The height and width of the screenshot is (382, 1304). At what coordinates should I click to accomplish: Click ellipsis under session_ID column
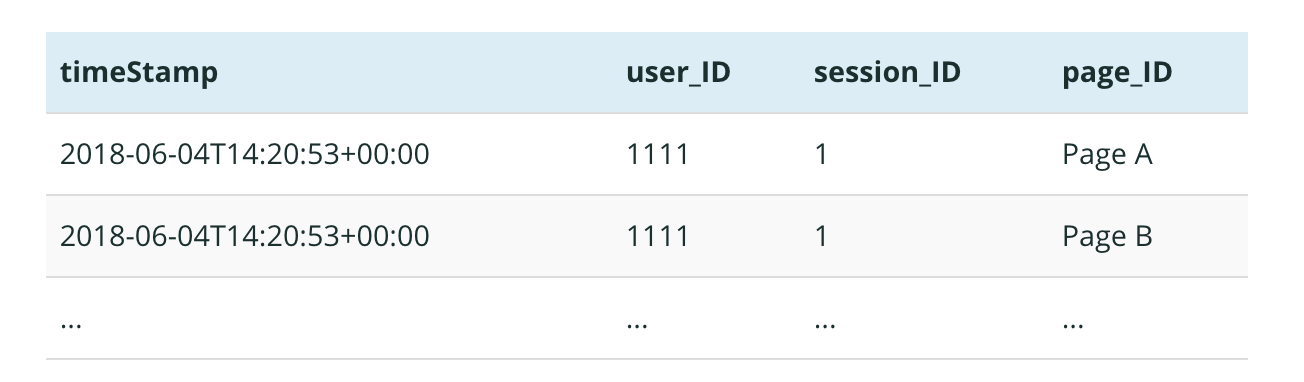pos(825,324)
